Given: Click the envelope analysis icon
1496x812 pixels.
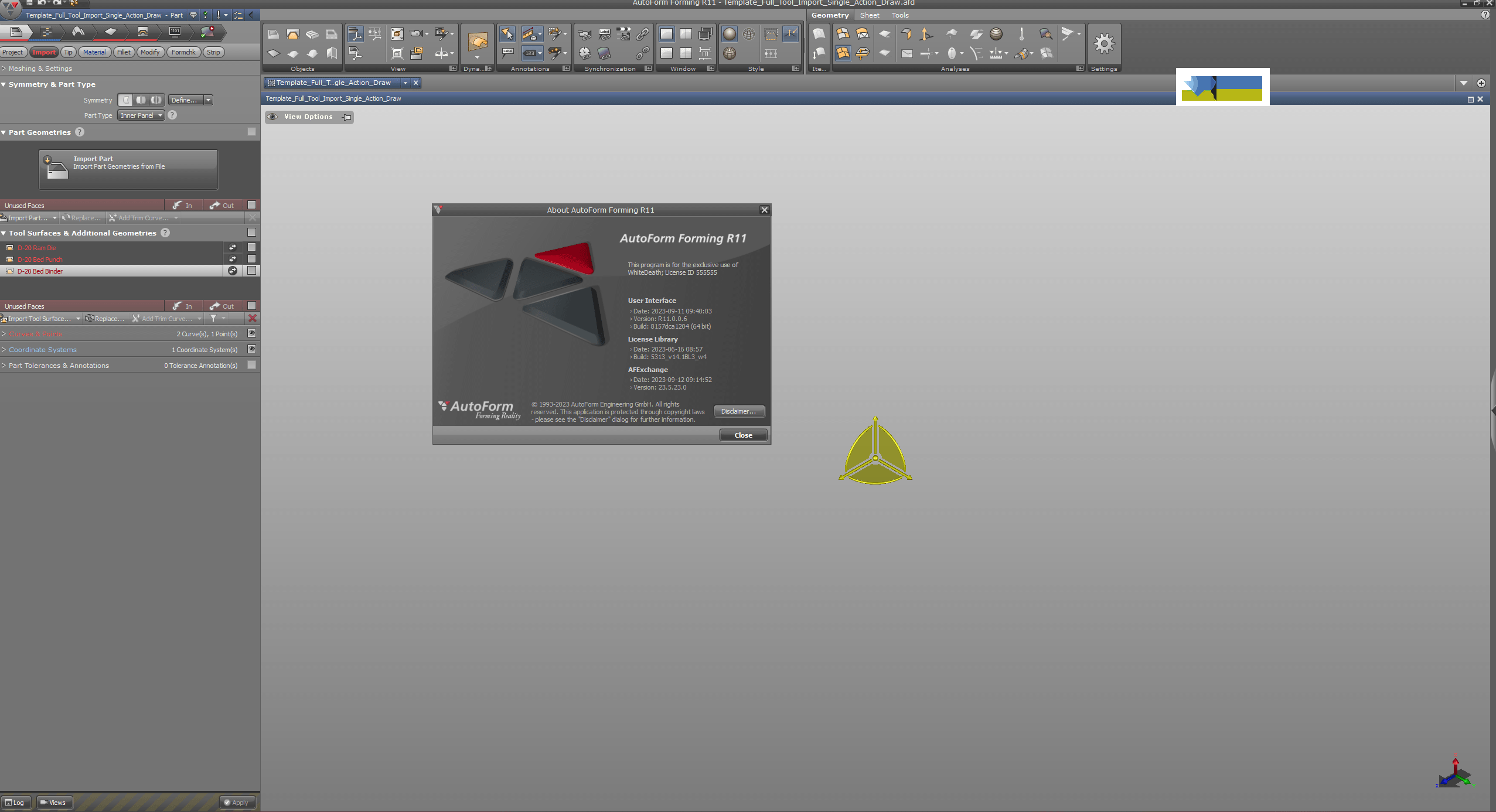Looking at the screenshot, I should 907,53.
